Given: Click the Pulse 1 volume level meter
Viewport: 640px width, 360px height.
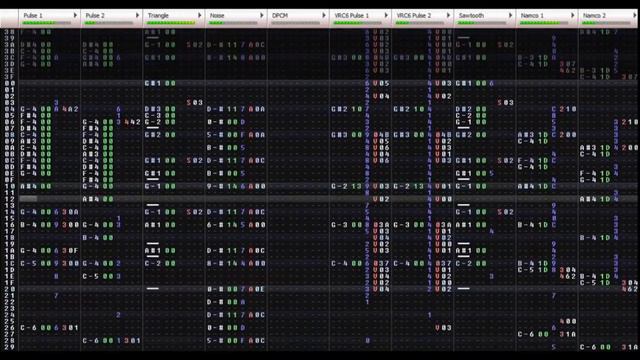Looking at the screenshot, I should pos(47,23).
